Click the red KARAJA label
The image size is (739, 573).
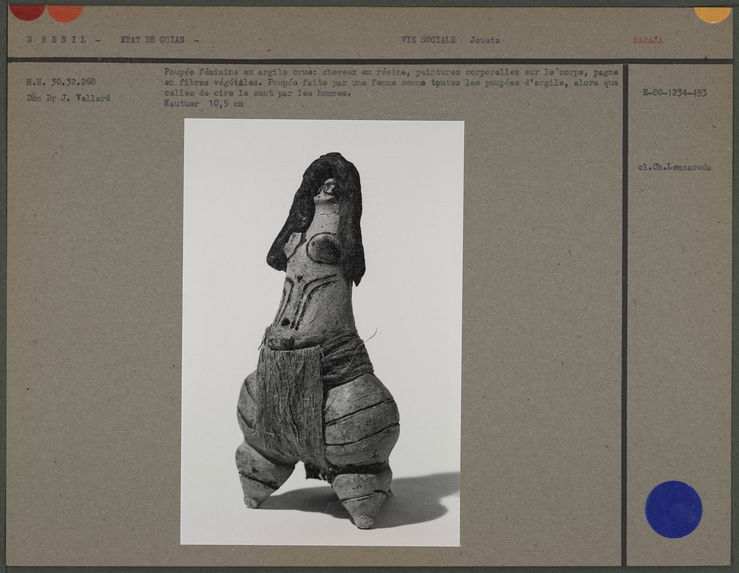[647, 41]
